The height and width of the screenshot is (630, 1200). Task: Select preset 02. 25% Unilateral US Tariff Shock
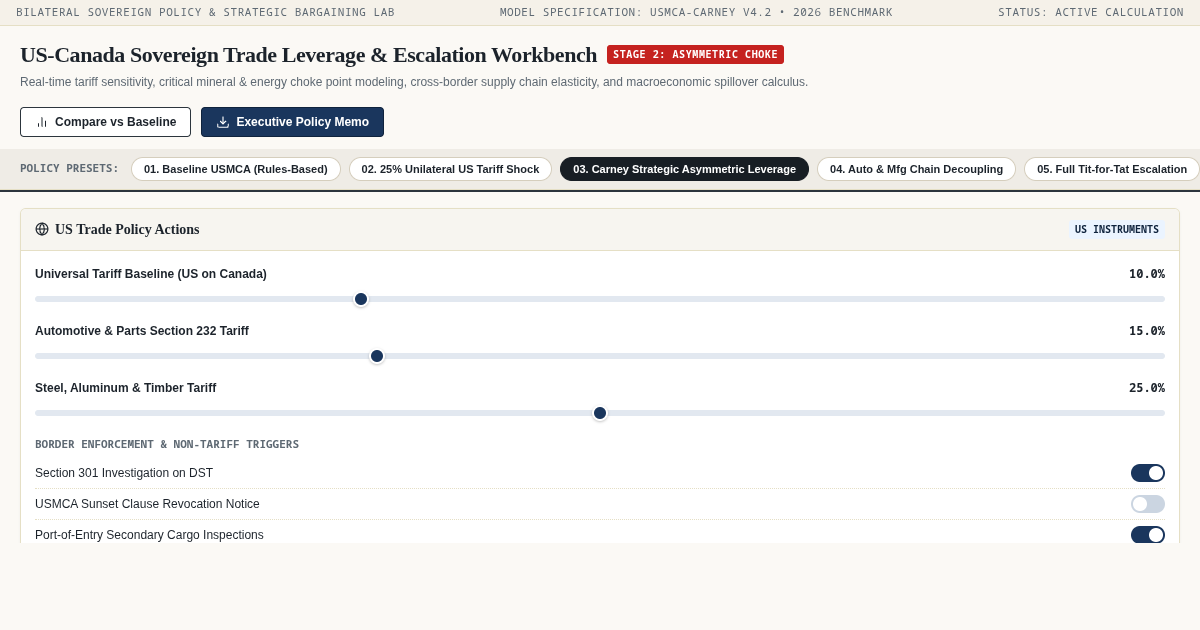coord(450,169)
